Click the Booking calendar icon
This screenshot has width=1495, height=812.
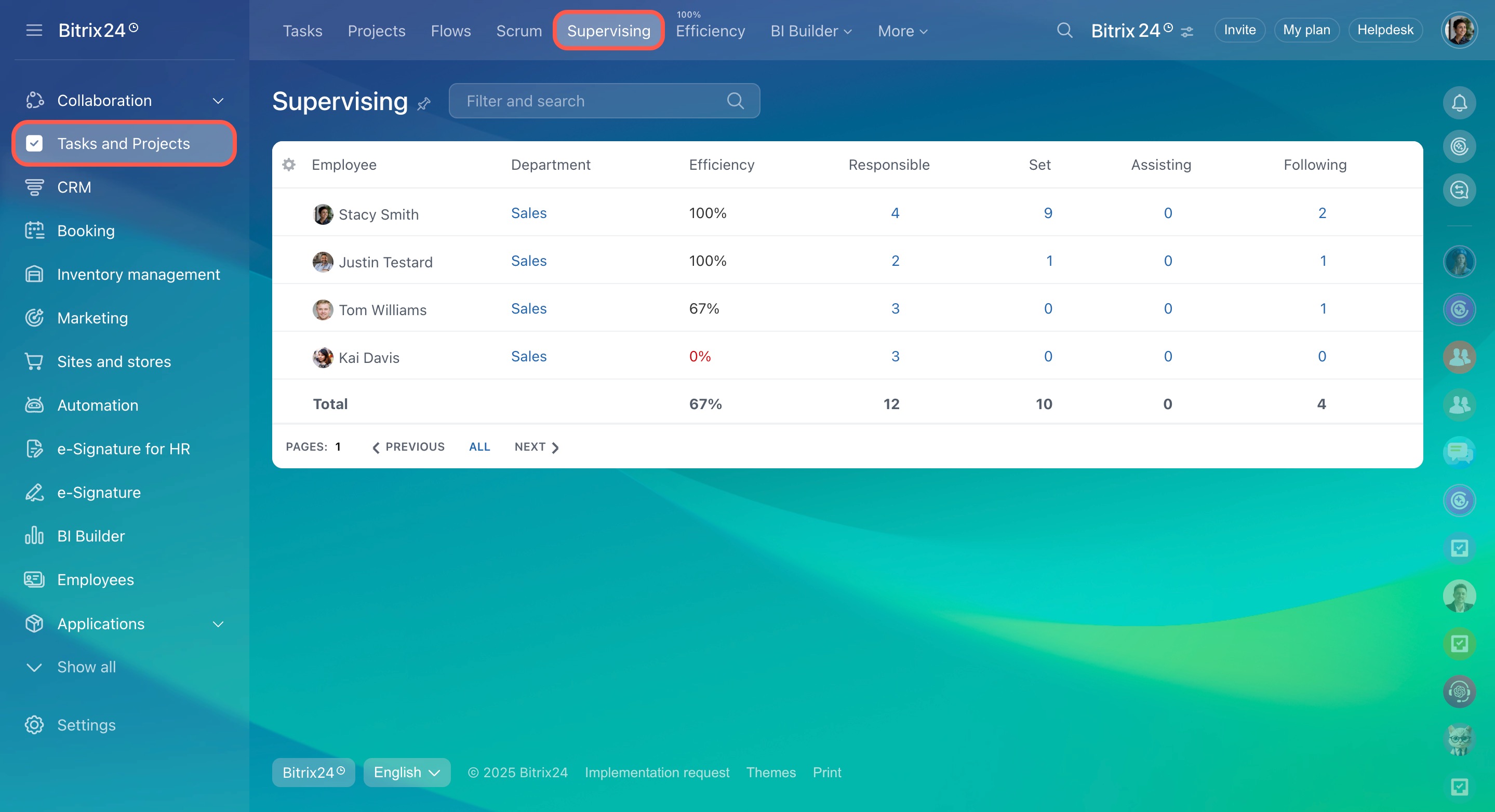click(34, 231)
